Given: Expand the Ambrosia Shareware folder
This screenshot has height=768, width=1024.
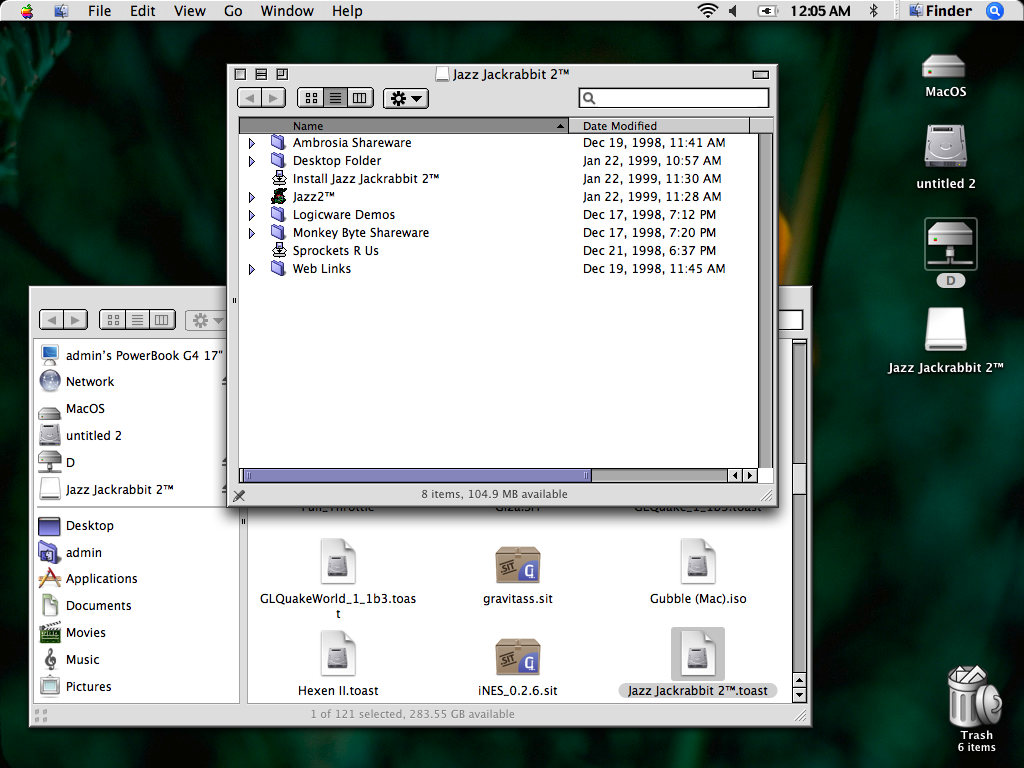Looking at the screenshot, I should (252, 143).
